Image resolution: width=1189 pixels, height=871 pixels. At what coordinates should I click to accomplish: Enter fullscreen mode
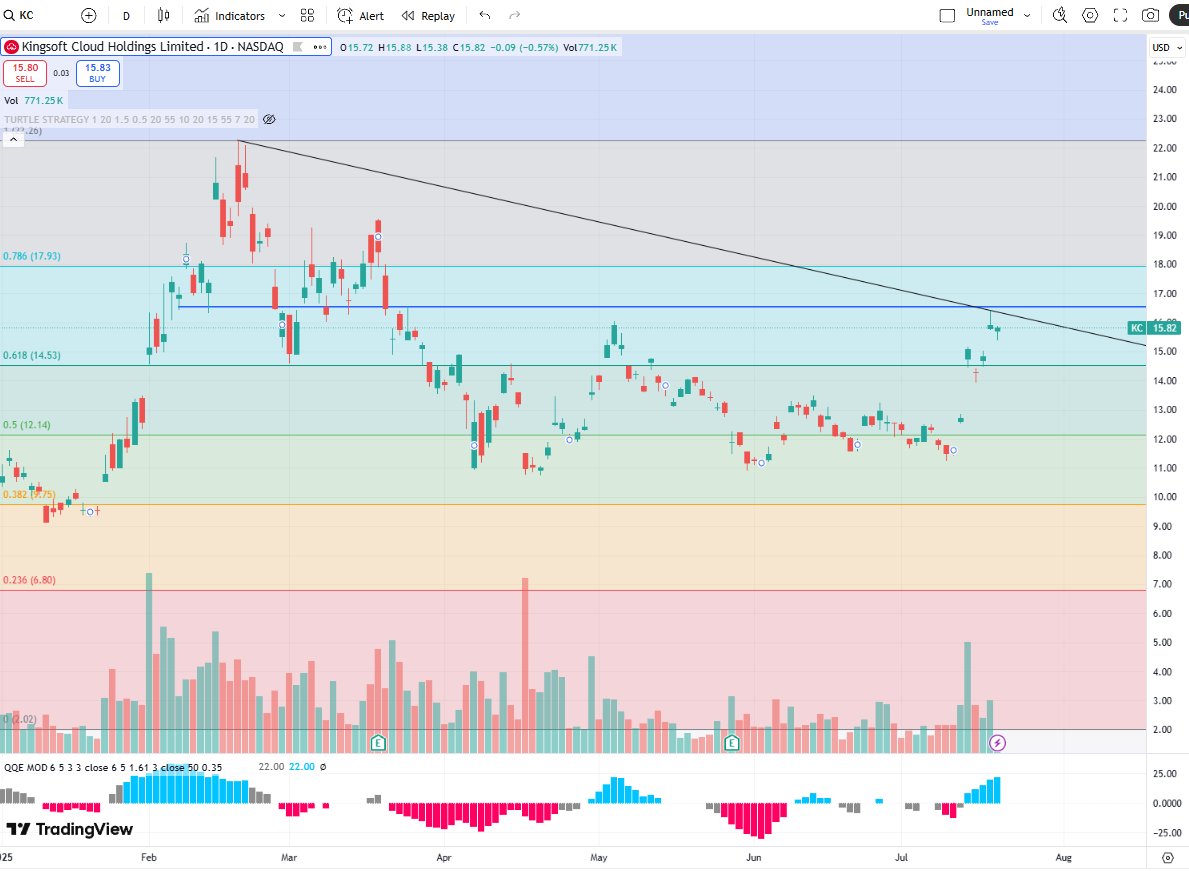[1120, 15]
